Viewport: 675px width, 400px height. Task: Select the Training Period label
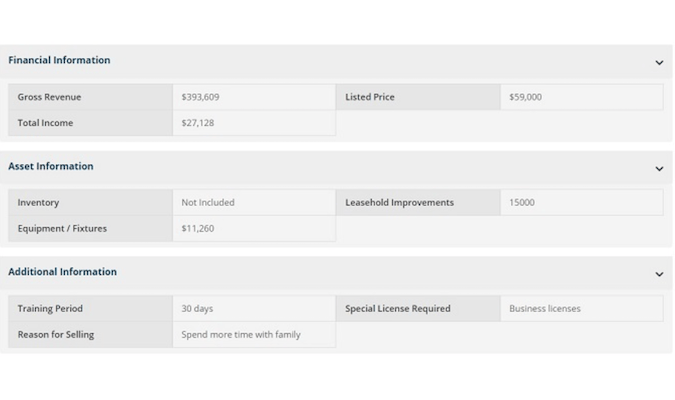pos(50,308)
